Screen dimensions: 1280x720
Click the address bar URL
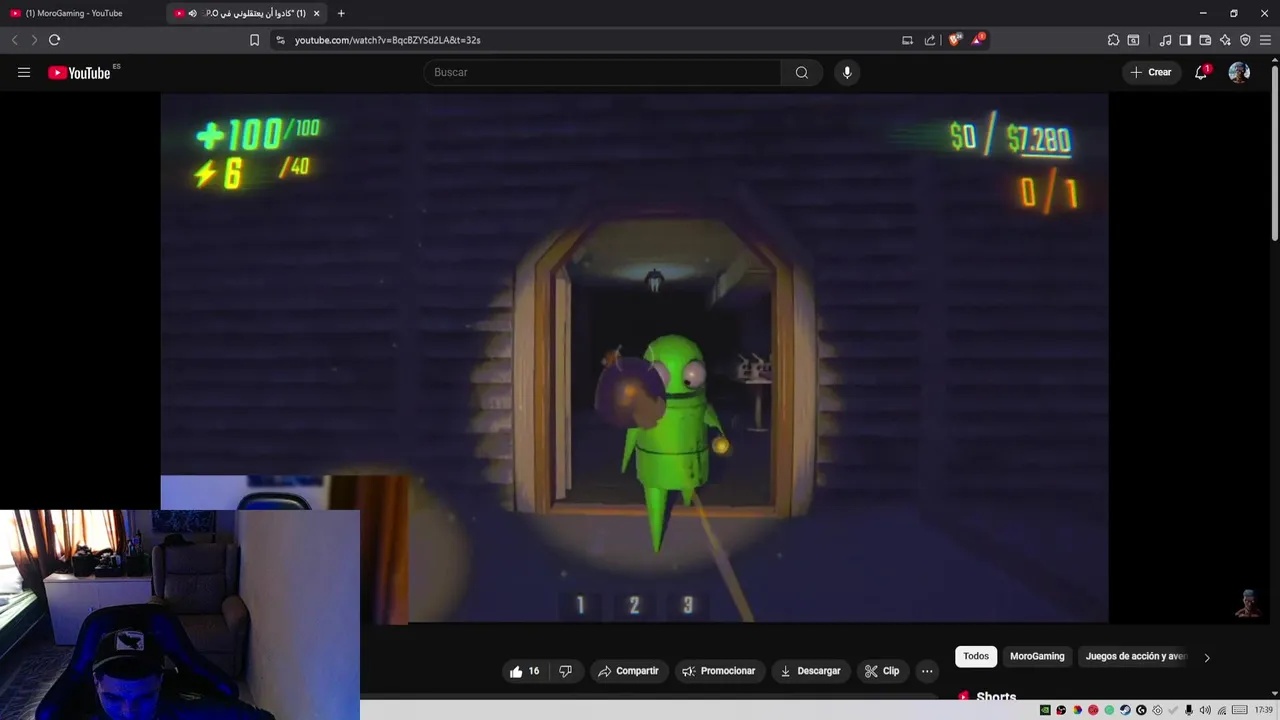coord(387,40)
